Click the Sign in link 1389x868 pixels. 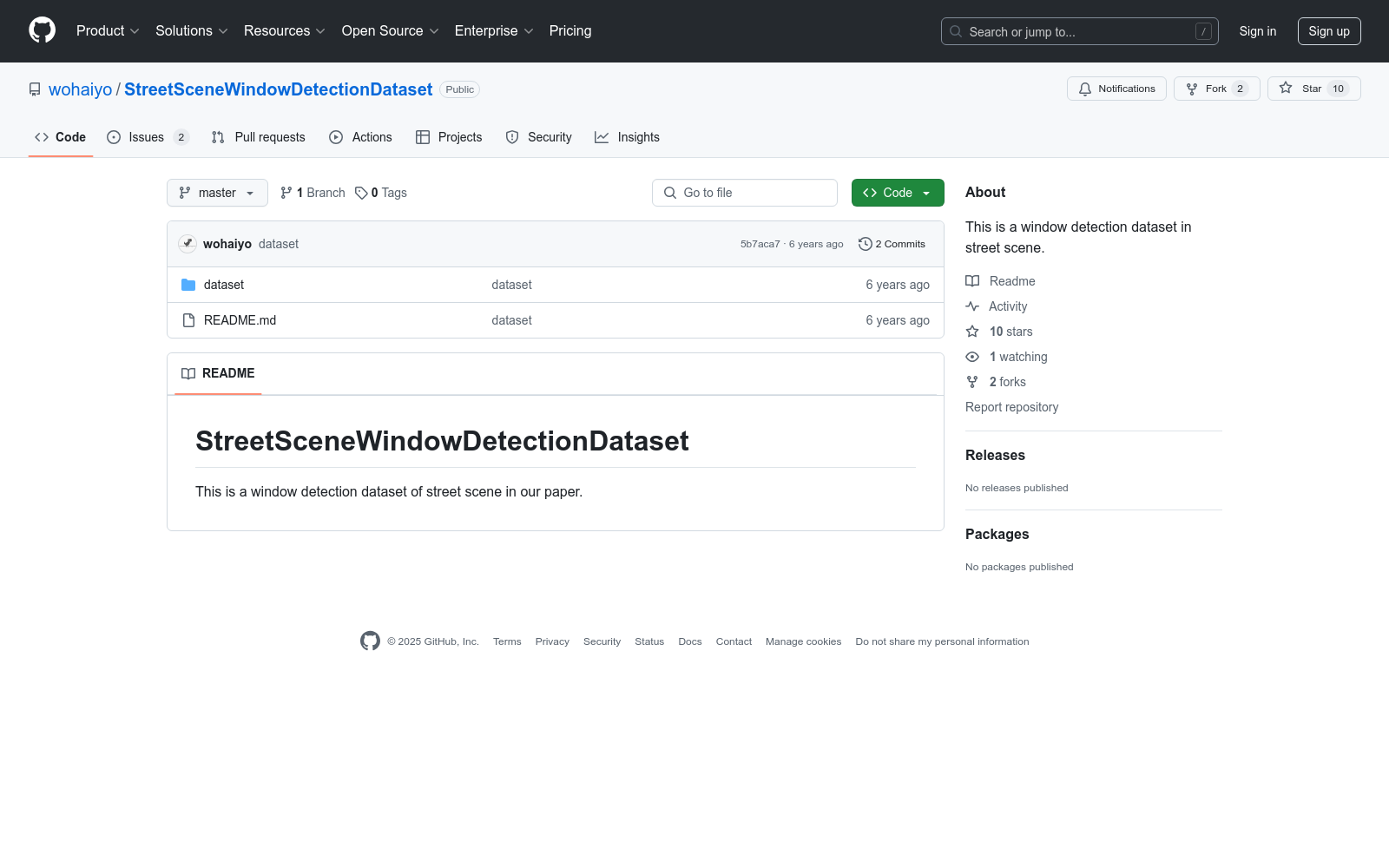pos(1258,31)
